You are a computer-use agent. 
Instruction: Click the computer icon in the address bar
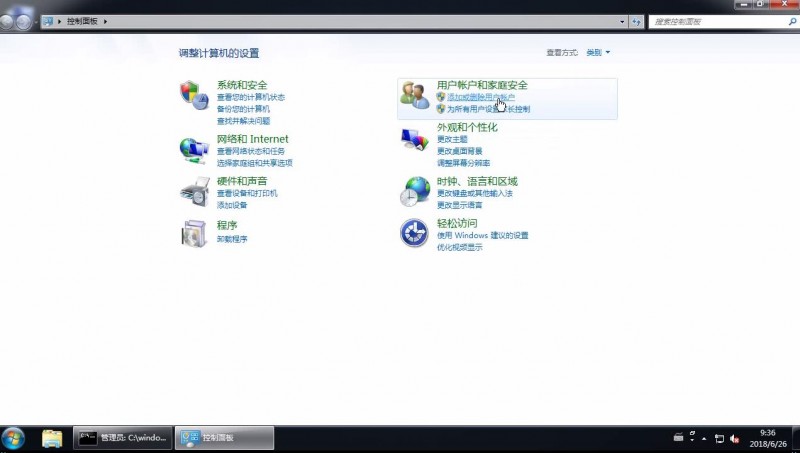48,21
